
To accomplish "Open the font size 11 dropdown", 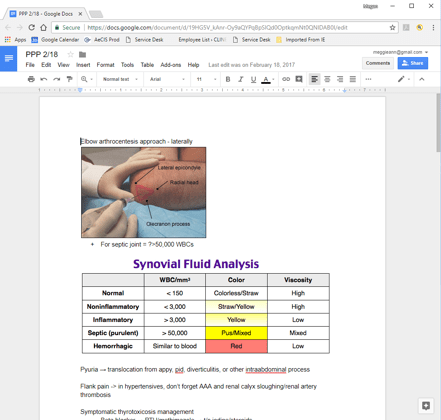I will click(206, 79).
